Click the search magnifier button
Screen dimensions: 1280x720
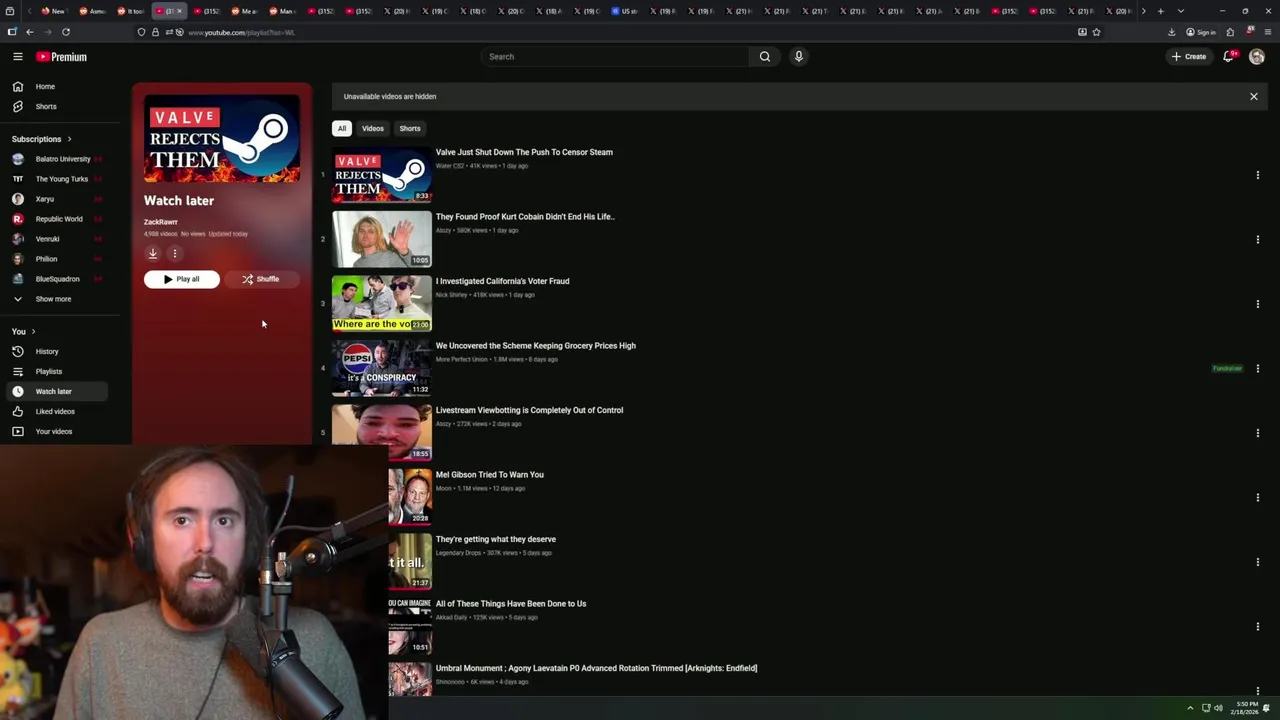[765, 57]
